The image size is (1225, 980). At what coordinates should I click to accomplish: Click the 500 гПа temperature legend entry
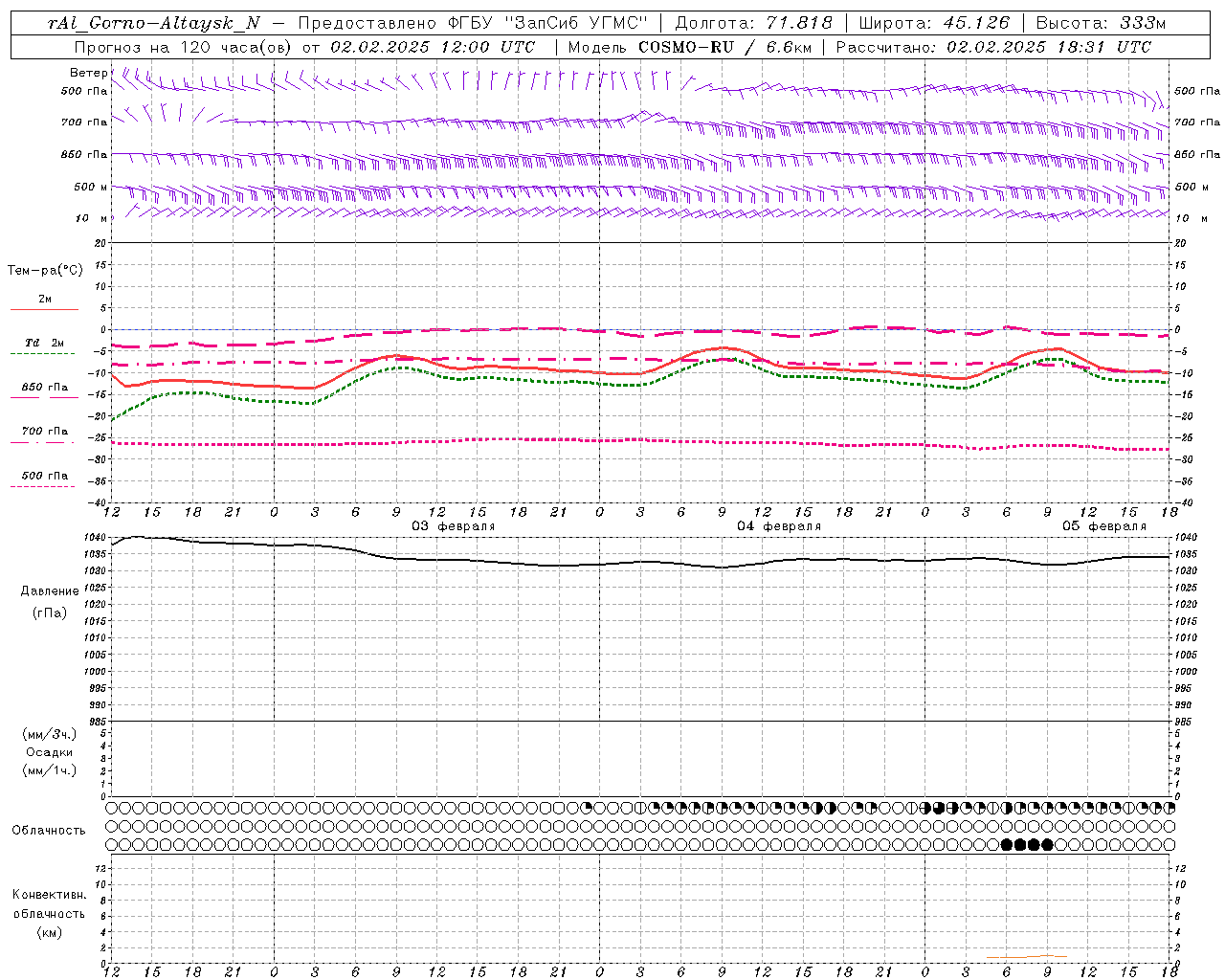(44, 476)
